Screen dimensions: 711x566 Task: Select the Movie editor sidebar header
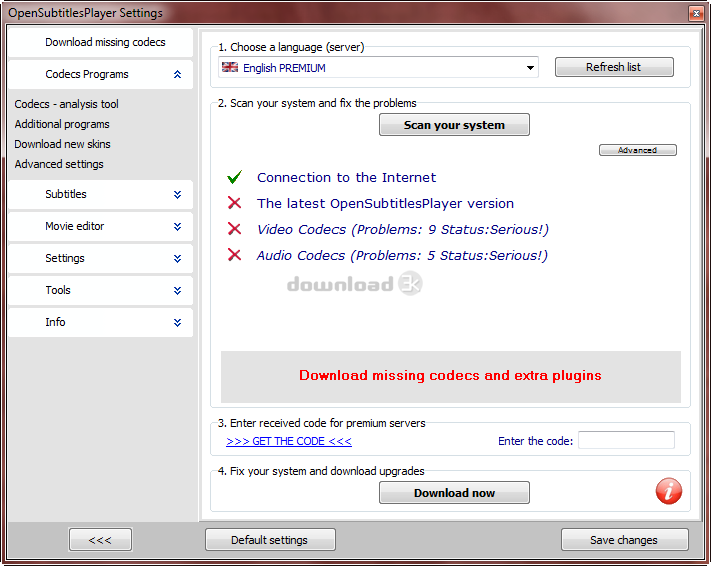tap(101, 226)
